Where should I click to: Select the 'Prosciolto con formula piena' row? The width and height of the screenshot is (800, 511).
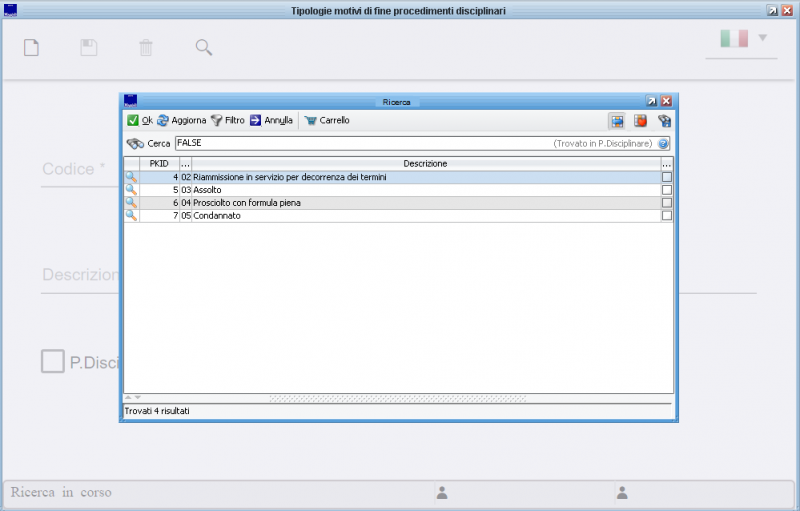[x=398, y=202]
